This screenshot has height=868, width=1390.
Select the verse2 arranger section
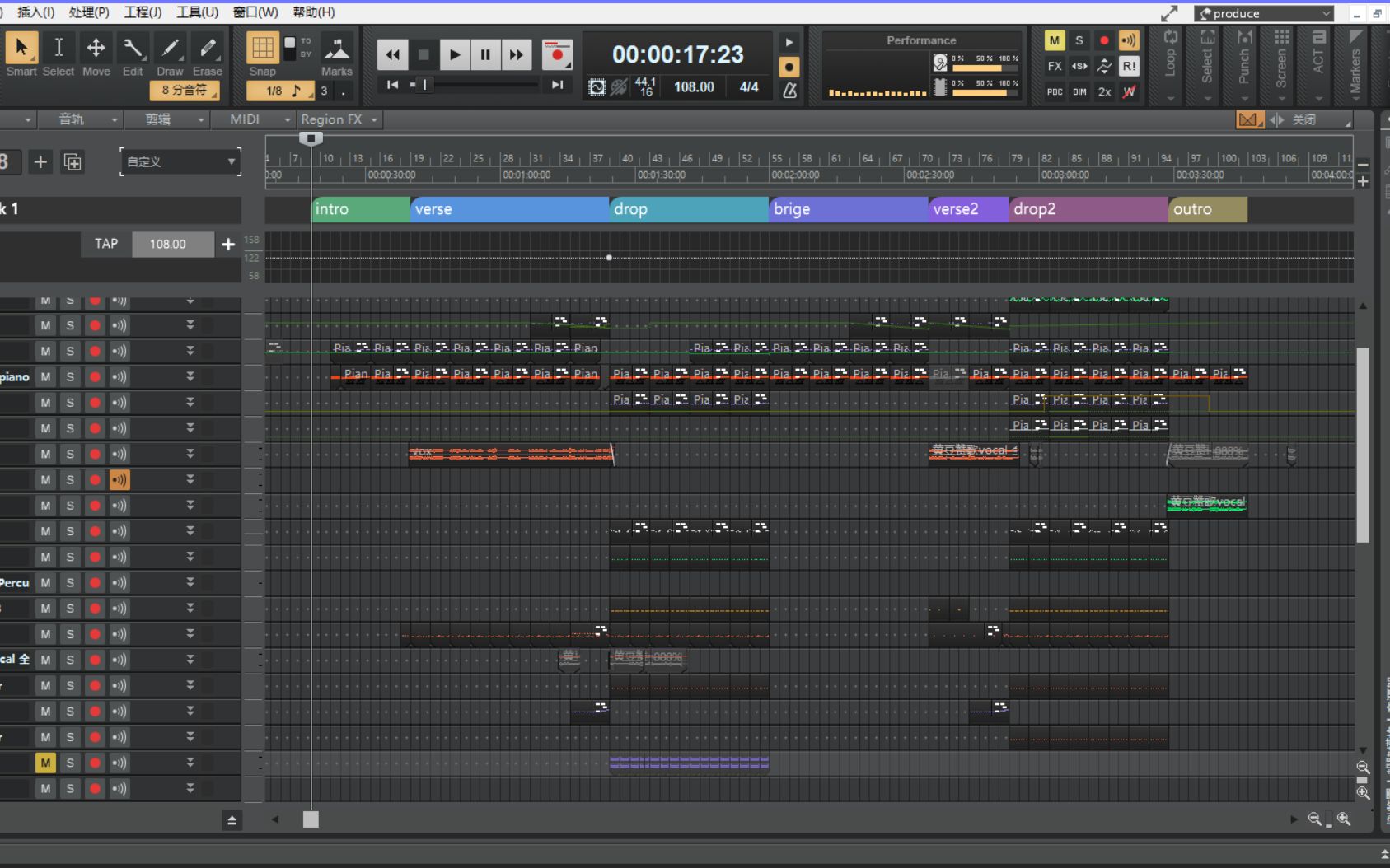[968, 209]
